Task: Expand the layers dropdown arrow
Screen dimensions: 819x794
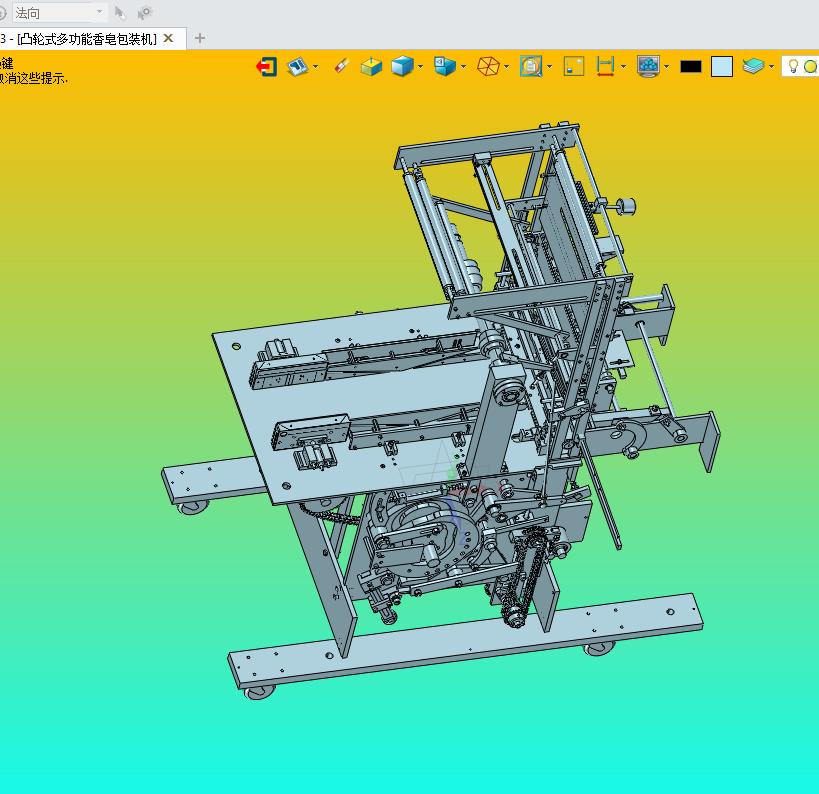Action: pos(771,67)
